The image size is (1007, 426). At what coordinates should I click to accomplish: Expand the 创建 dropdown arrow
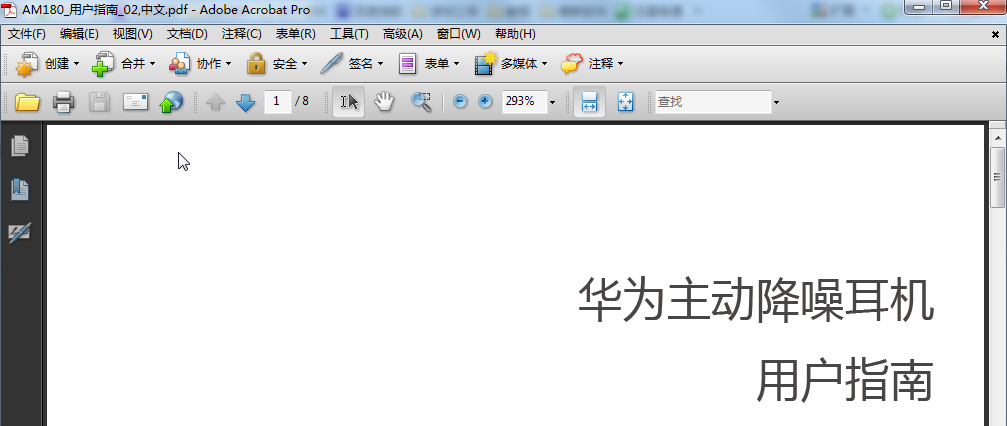pos(76,64)
